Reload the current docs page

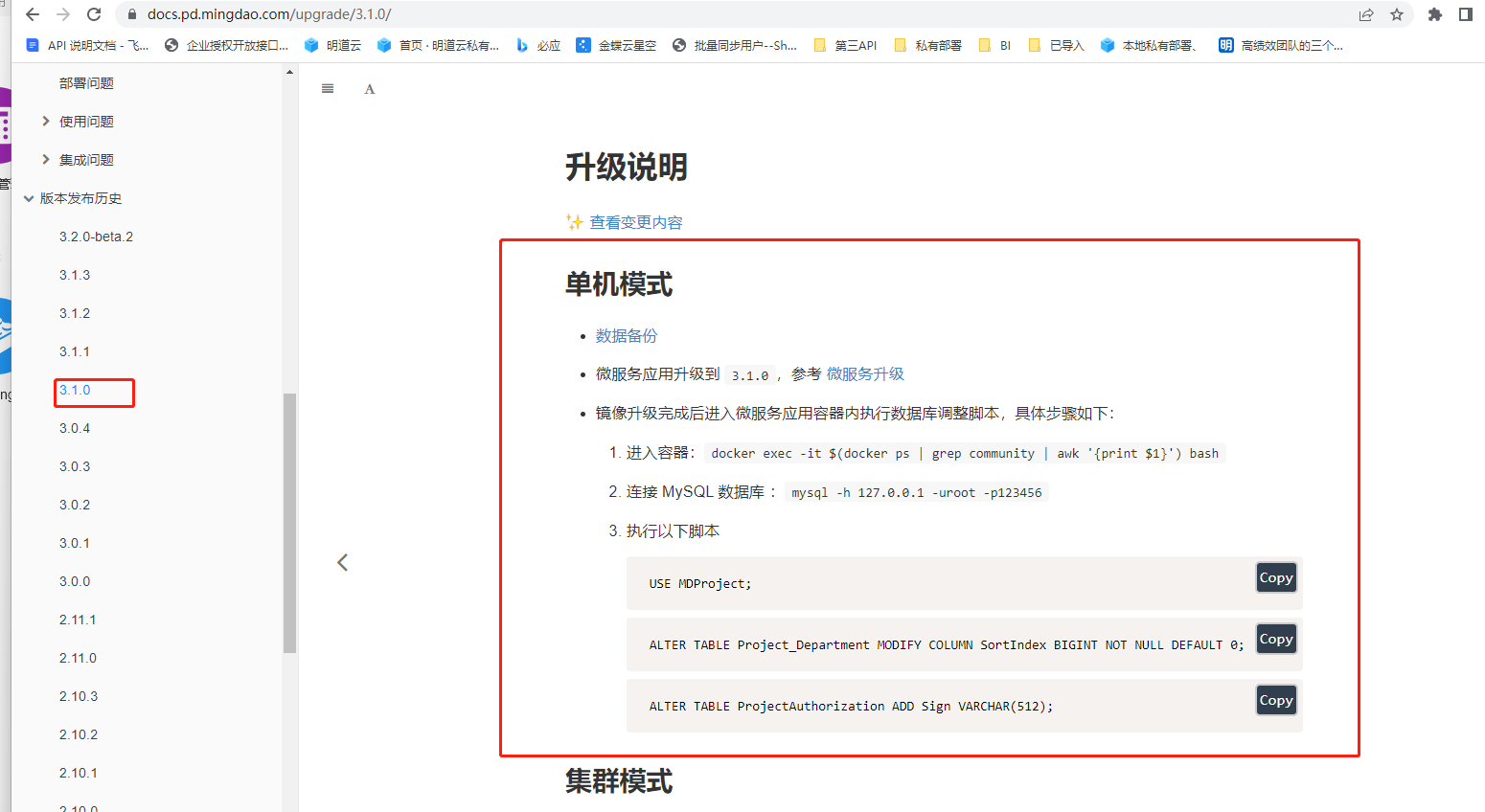pos(94,14)
